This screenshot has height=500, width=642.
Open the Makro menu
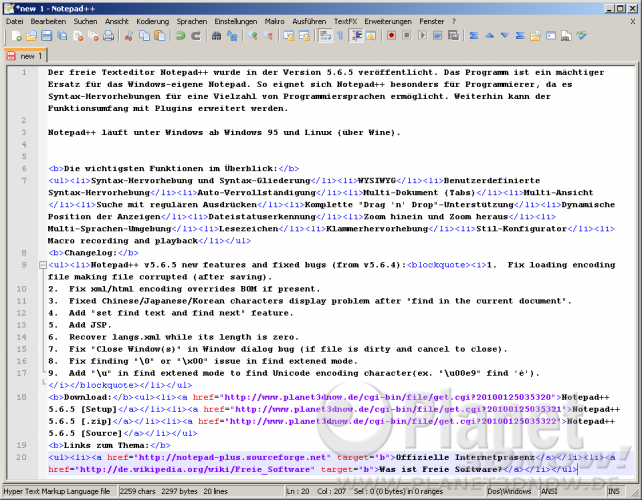coord(274,21)
